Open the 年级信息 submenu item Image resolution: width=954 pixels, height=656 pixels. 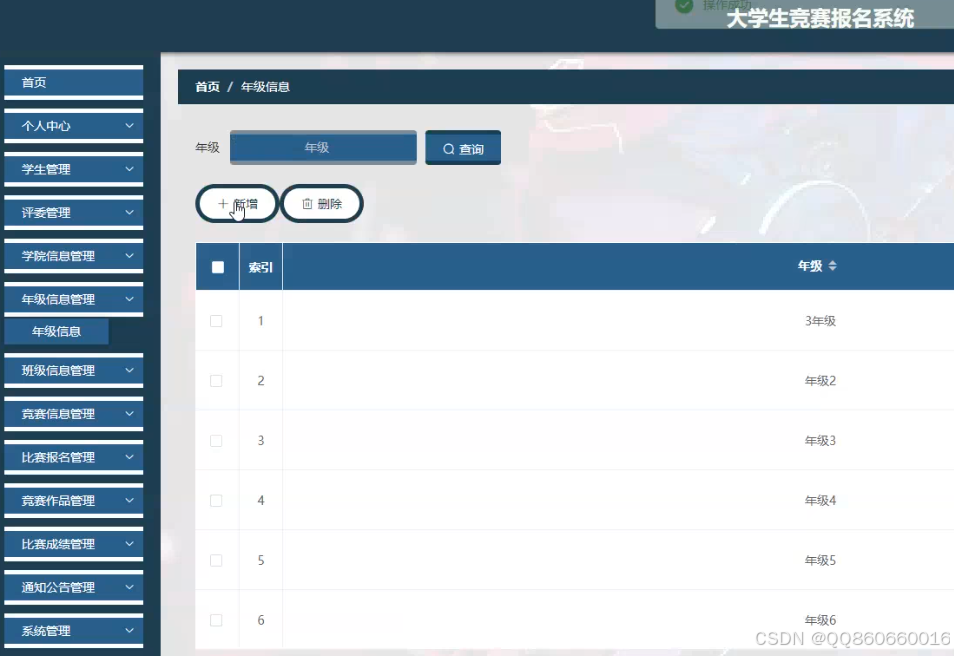[58, 331]
